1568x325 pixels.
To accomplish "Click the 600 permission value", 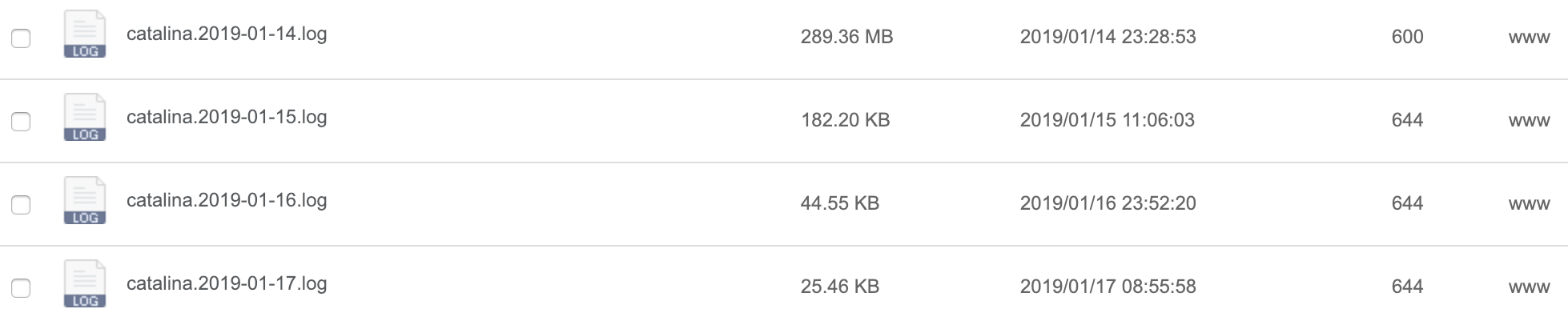I will coord(1407,37).
